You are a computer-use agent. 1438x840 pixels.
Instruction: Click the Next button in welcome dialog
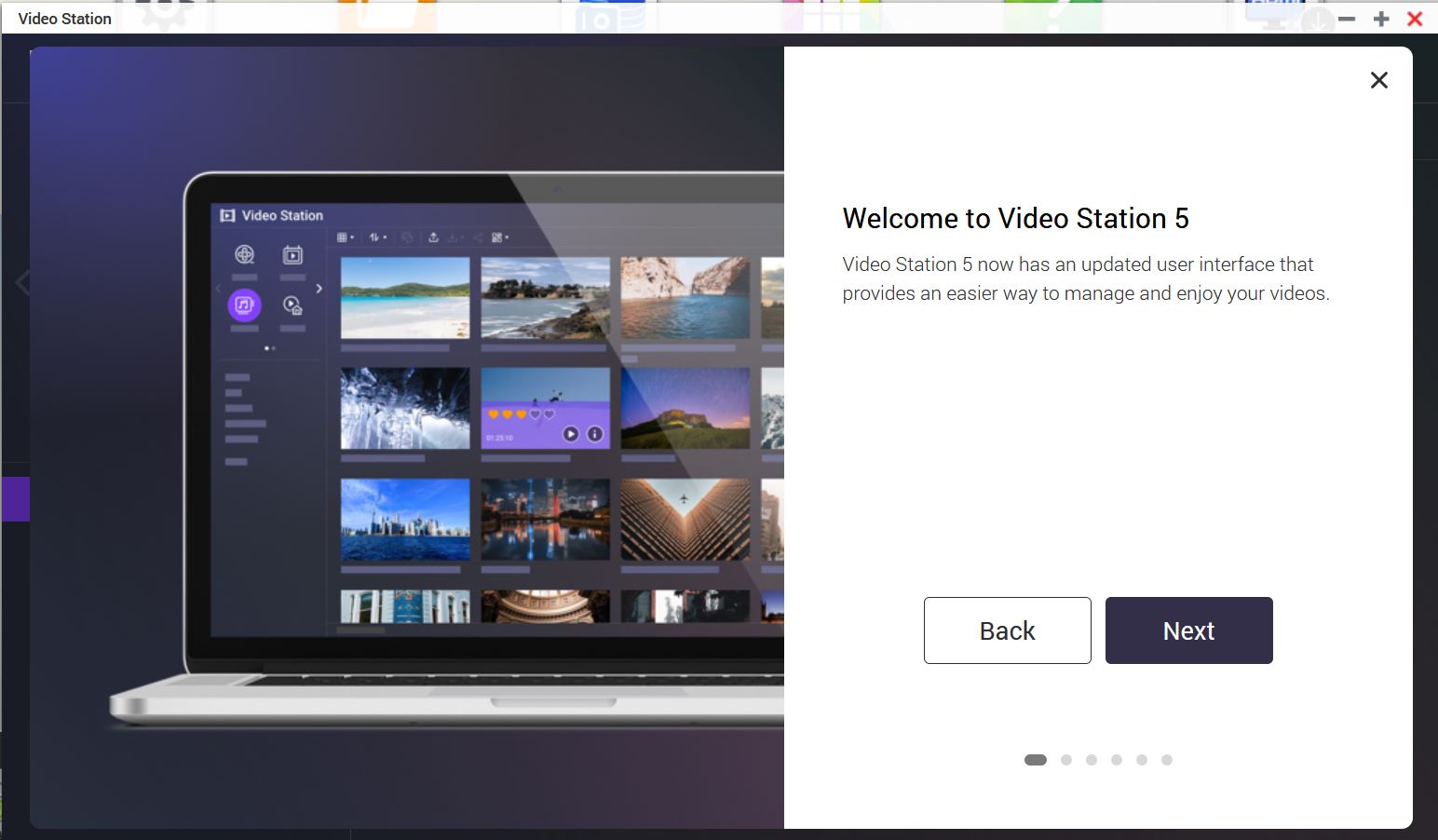tap(1188, 630)
